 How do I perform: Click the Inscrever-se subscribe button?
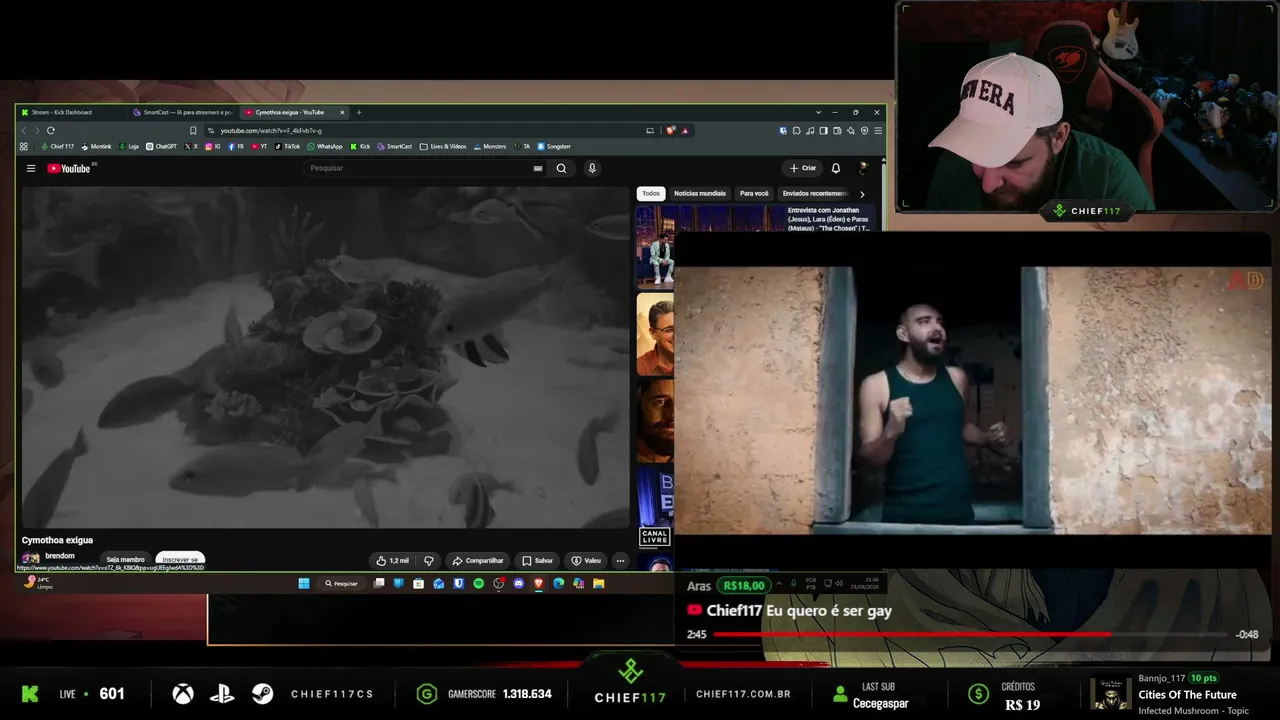[x=180, y=560]
